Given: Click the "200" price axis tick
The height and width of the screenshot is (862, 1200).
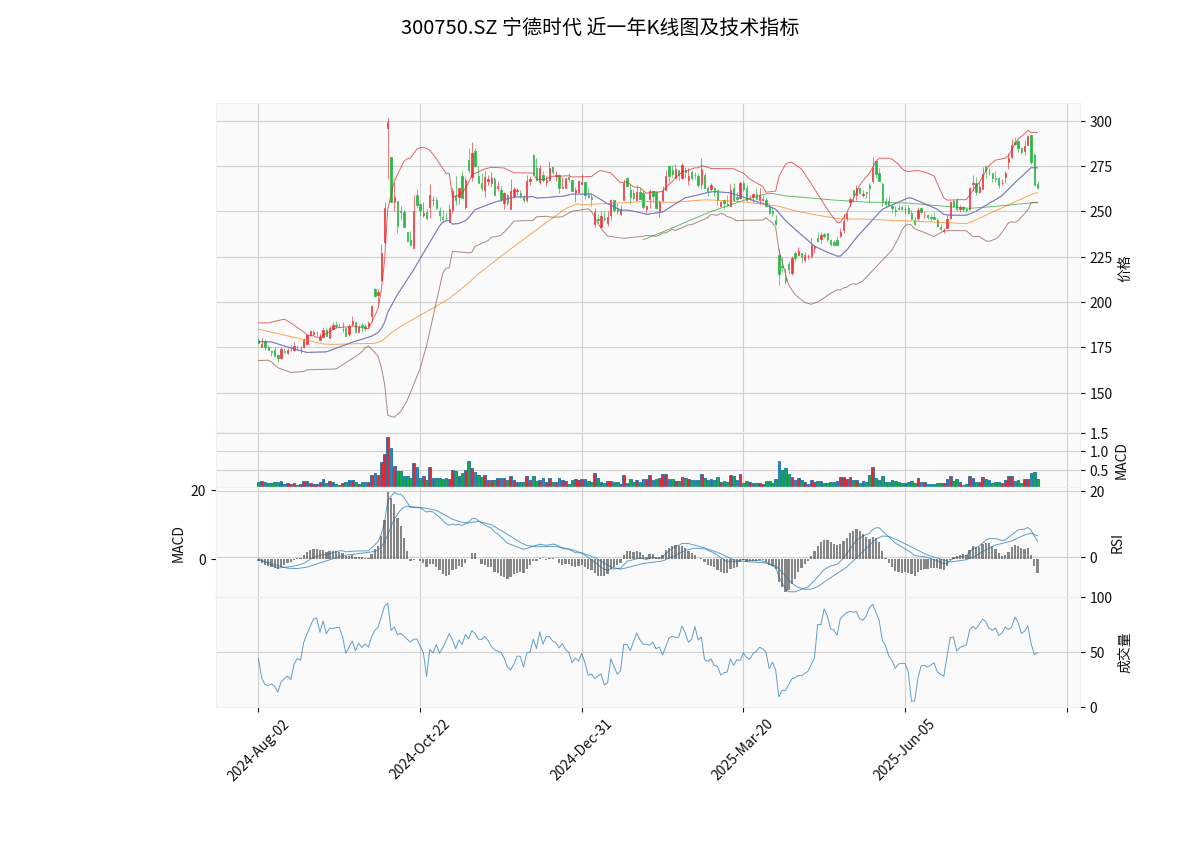Looking at the screenshot, I should tap(1100, 303).
